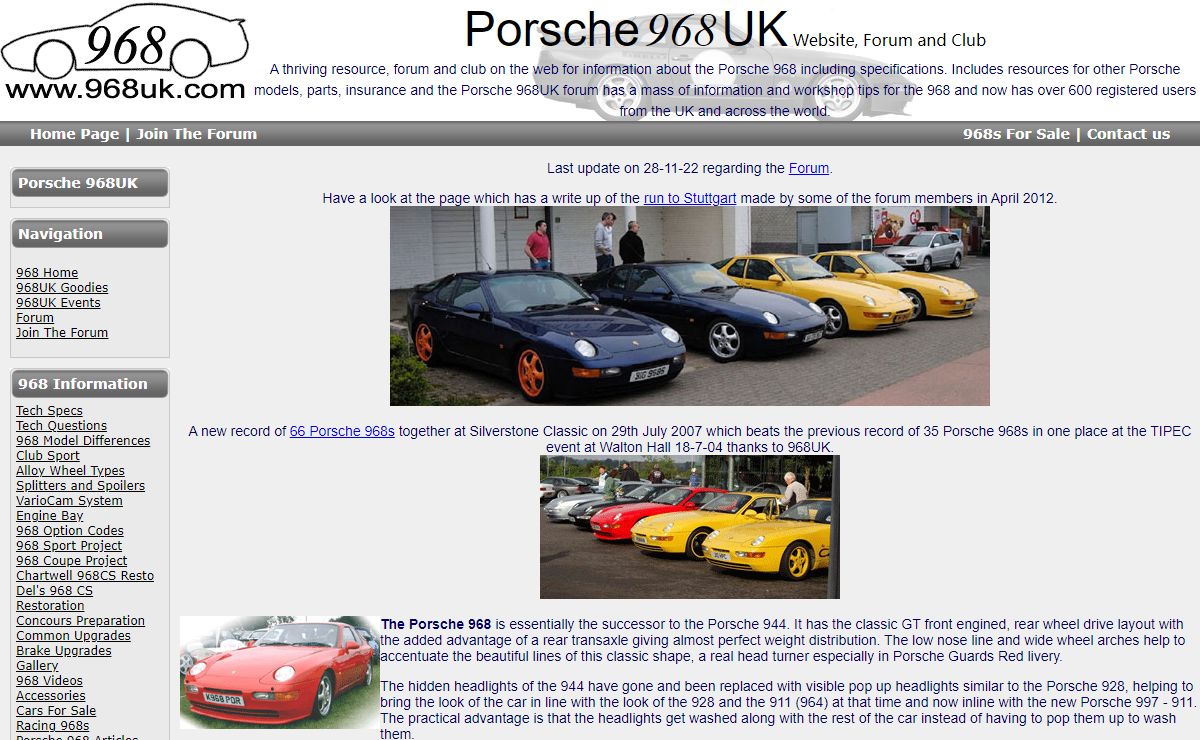Image resolution: width=1200 pixels, height=740 pixels.
Task: Click the 968uk.com car logo
Action: [x=124, y=52]
